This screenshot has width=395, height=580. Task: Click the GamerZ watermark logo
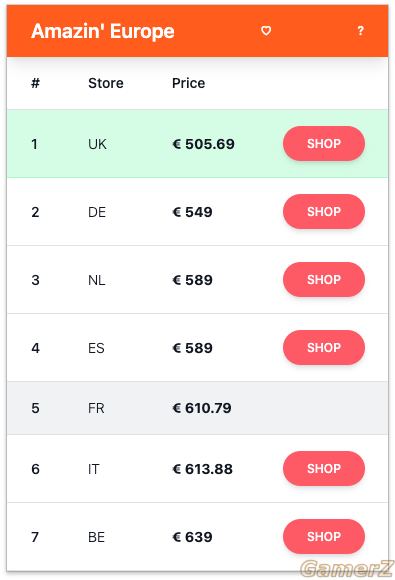coord(347,568)
